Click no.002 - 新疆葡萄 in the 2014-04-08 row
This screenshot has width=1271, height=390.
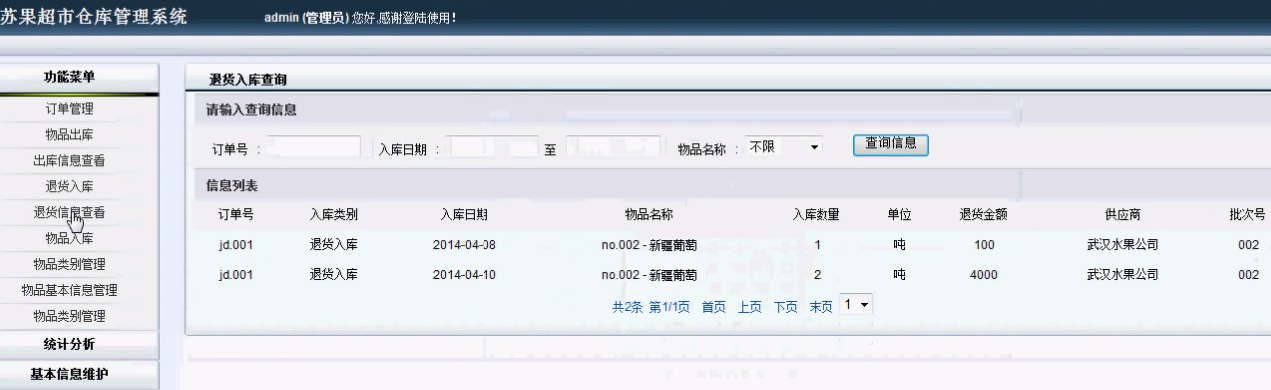[x=648, y=244]
